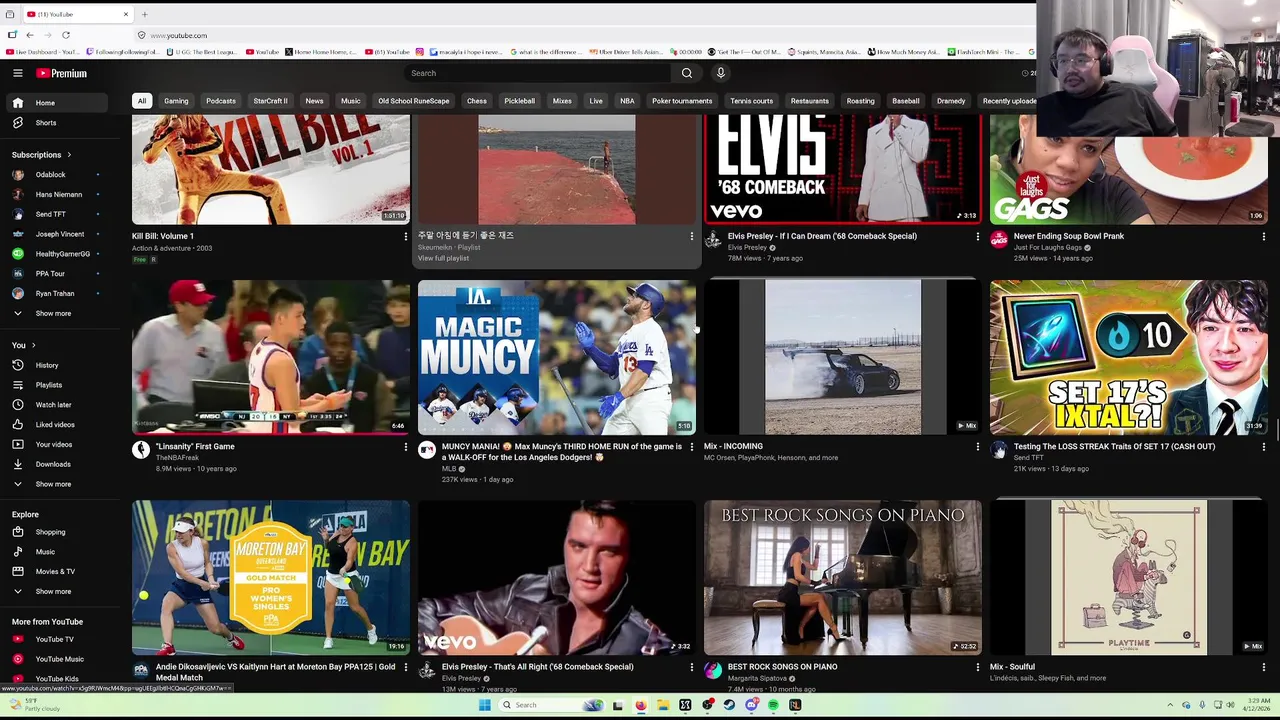Open the Hans Niemann subscription channel
Screen dimensions: 1280x720
58,195
